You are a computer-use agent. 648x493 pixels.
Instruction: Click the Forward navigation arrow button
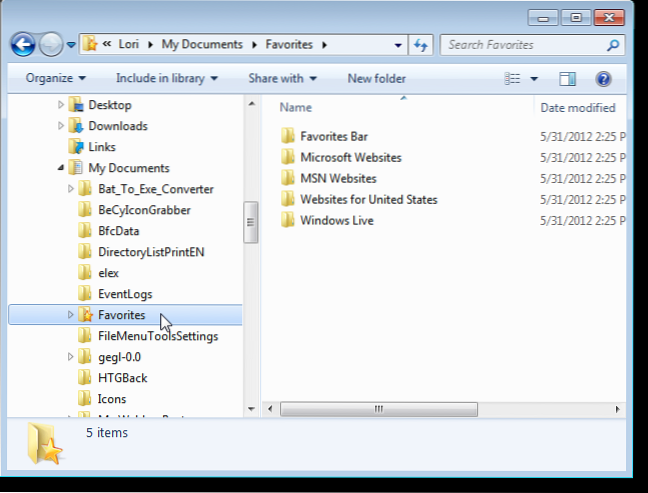(x=51, y=45)
